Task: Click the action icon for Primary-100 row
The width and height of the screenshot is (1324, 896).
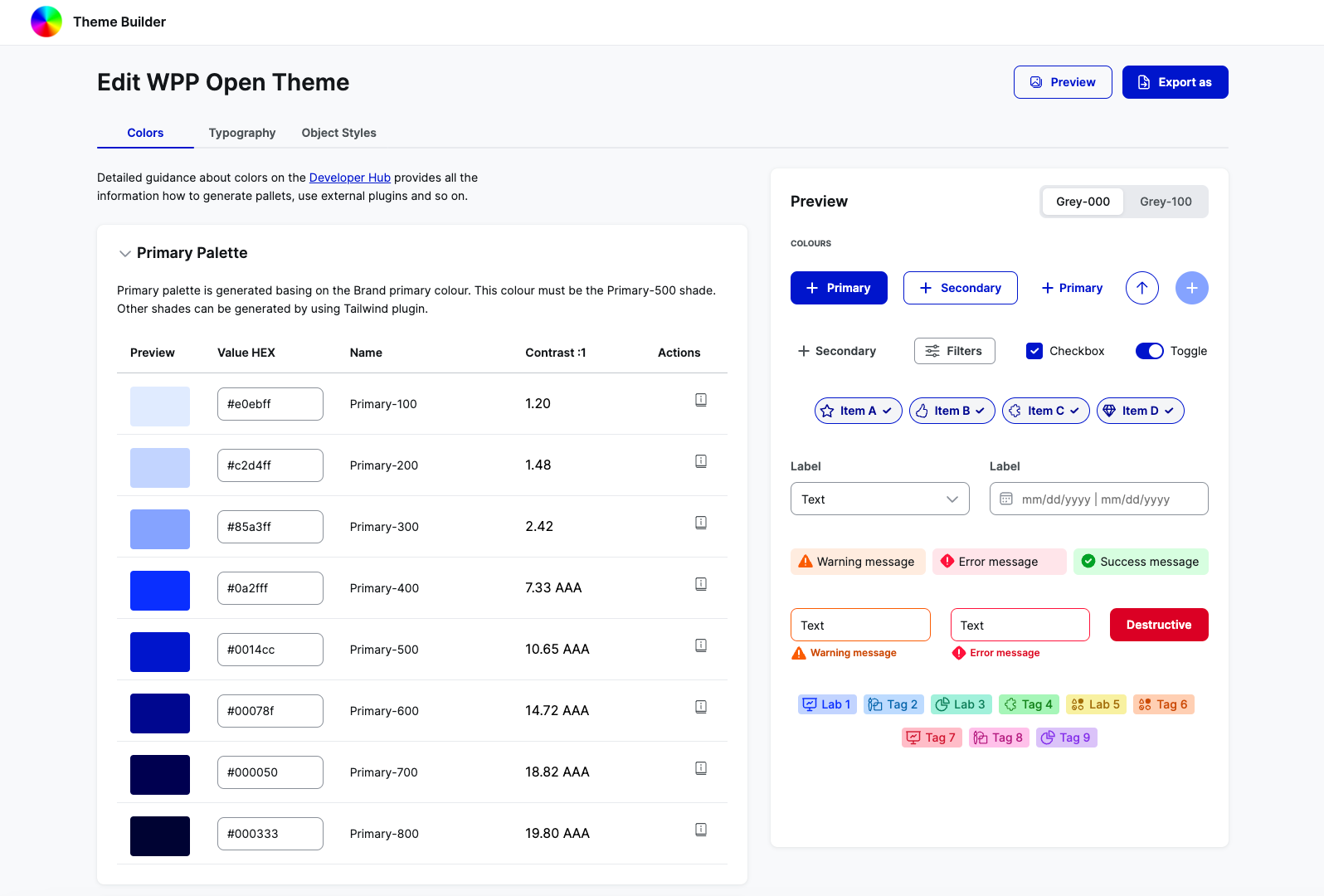Action: click(x=700, y=400)
